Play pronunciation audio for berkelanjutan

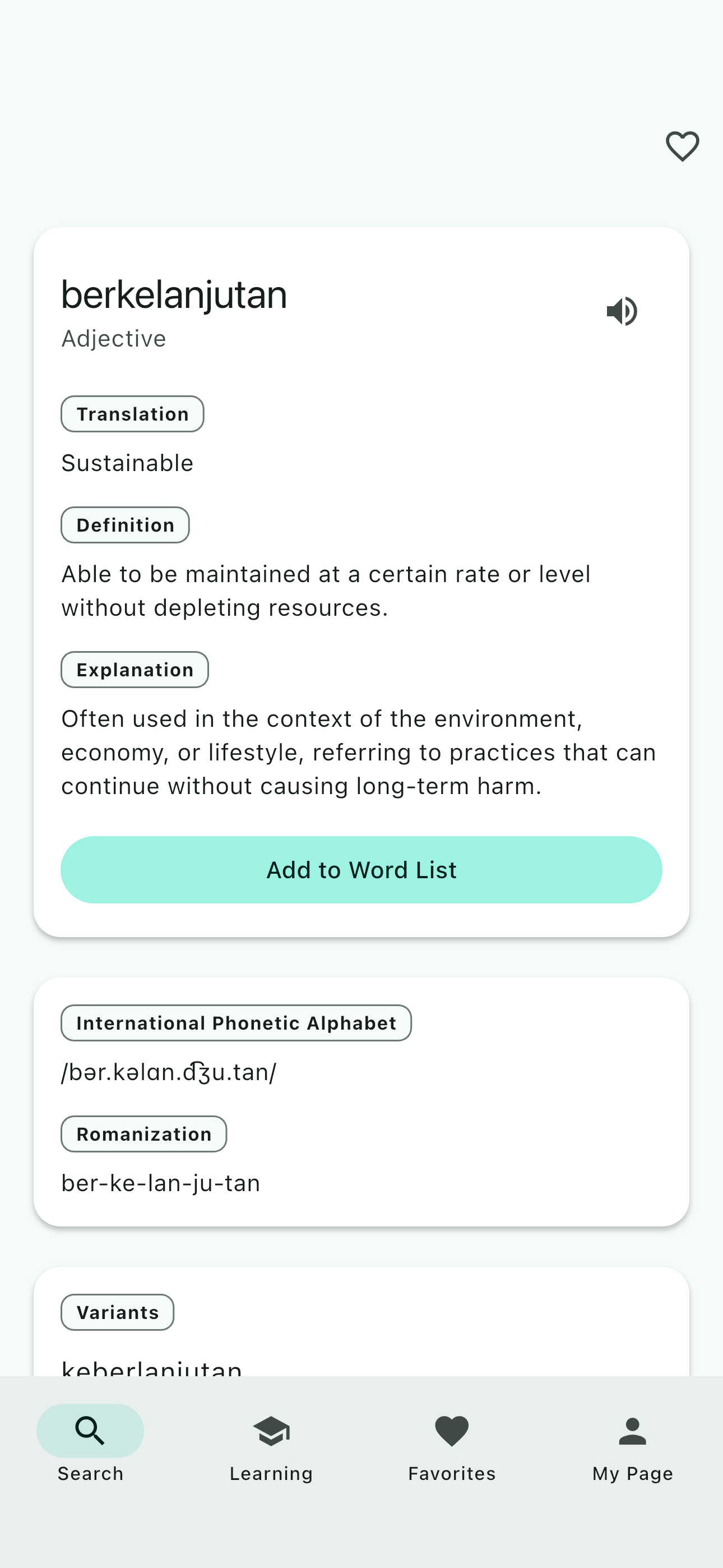pyautogui.click(x=622, y=311)
